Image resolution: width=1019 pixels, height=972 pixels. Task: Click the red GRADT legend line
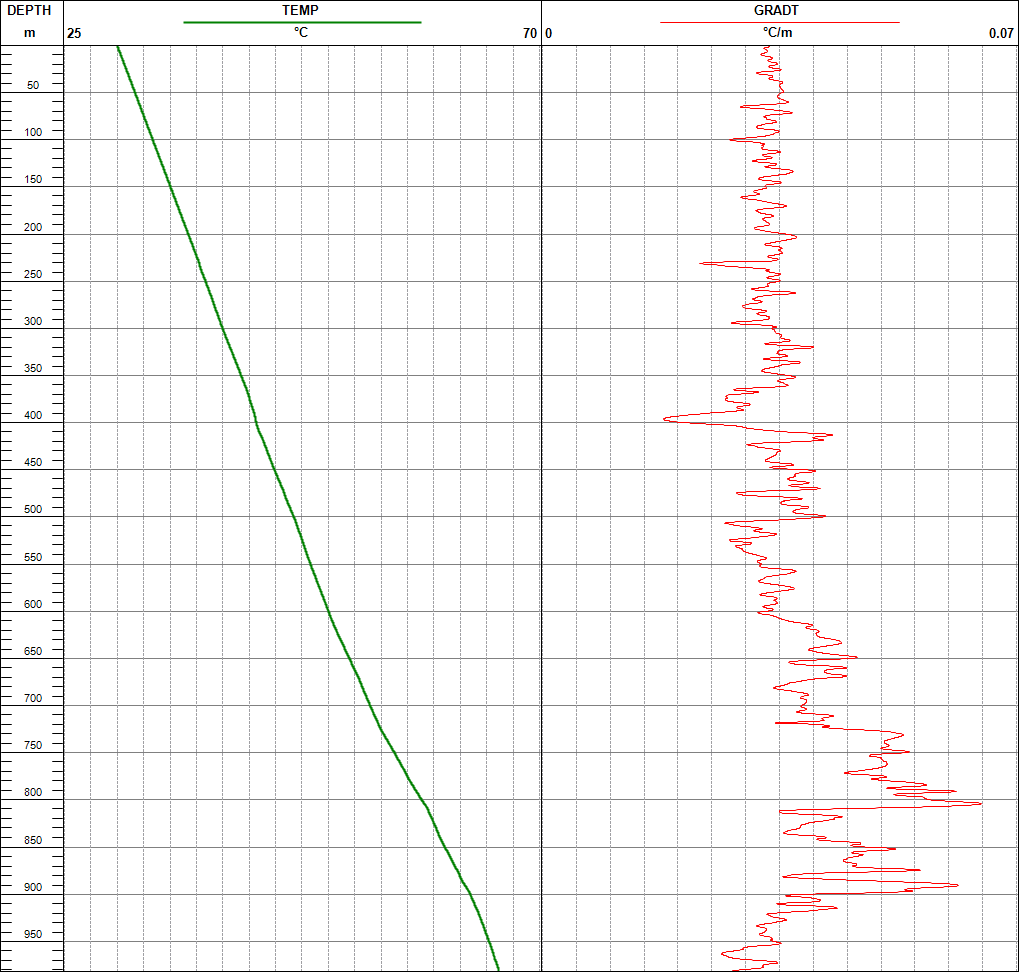coord(780,22)
